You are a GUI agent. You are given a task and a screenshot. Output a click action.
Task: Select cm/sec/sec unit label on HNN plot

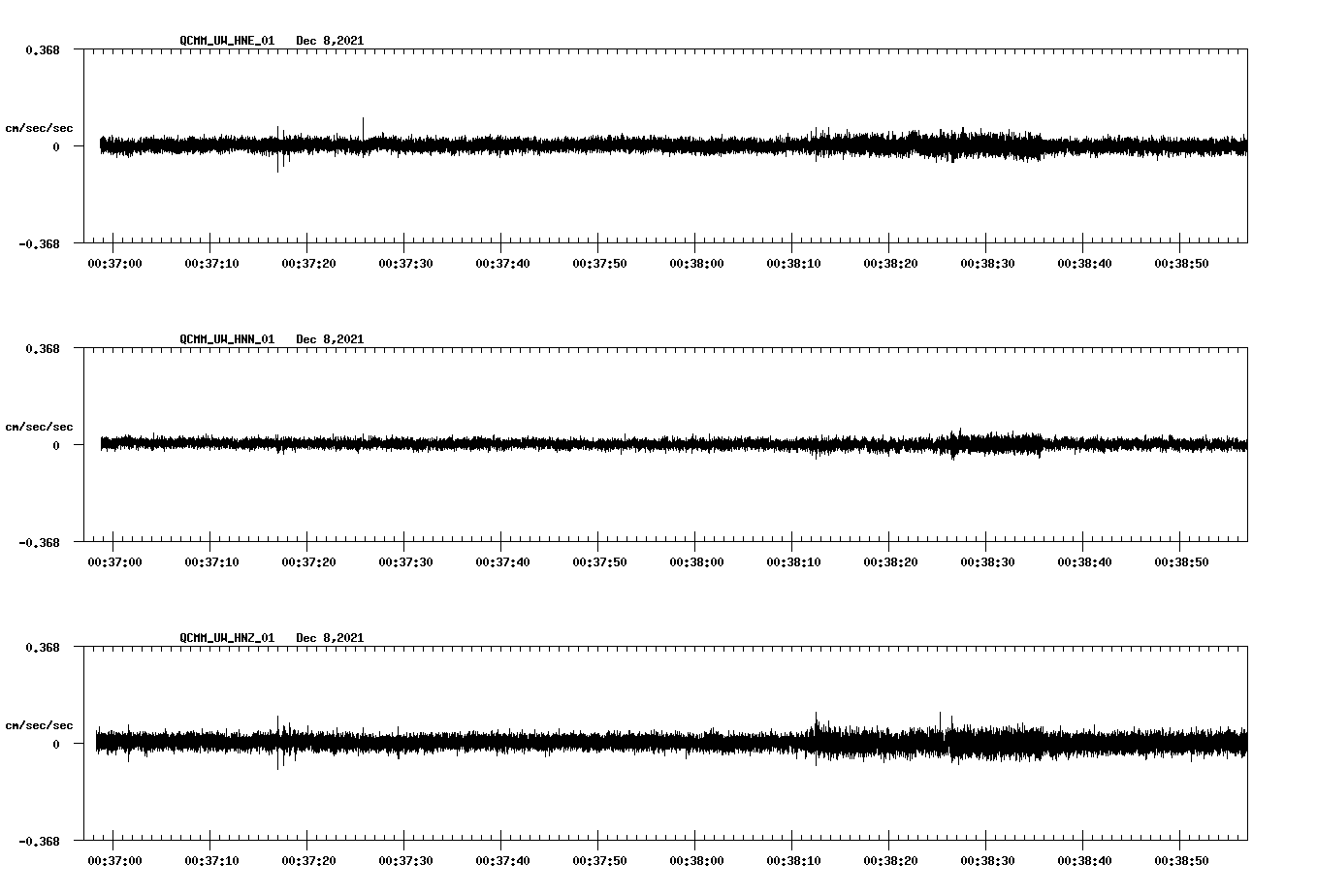click(x=39, y=427)
